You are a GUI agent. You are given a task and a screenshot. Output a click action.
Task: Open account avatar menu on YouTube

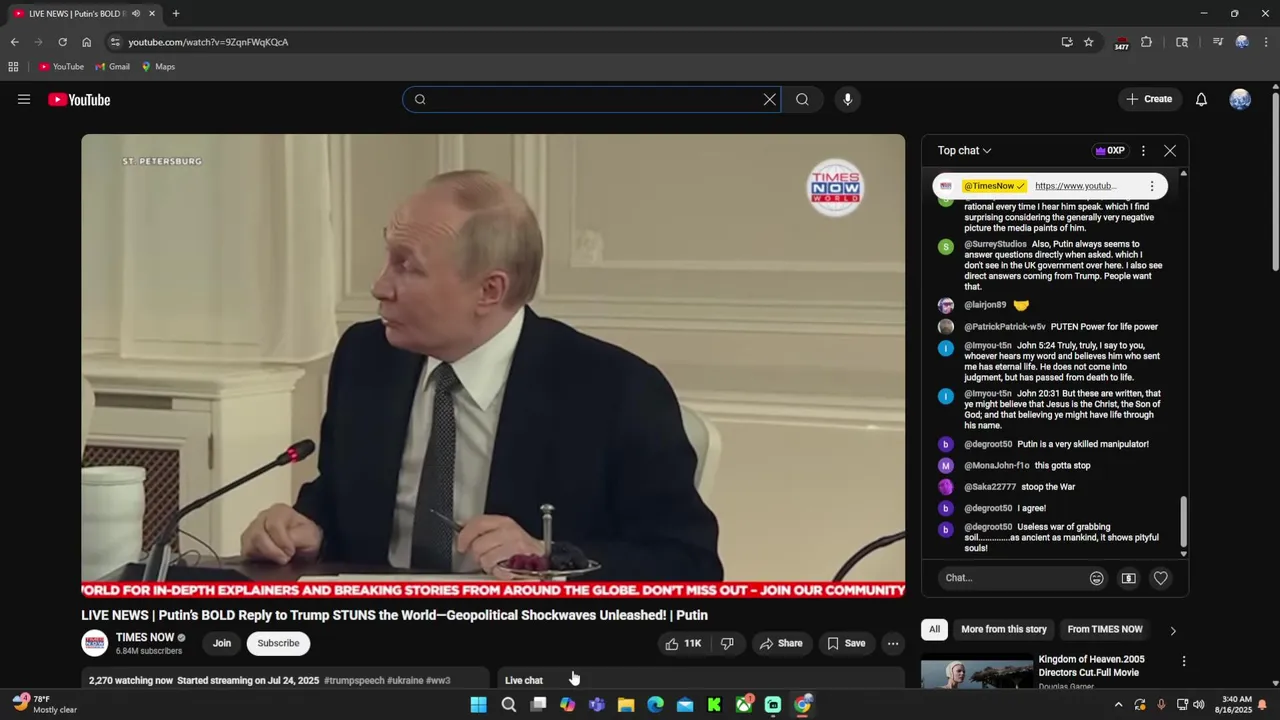pyautogui.click(x=1240, y=99)
